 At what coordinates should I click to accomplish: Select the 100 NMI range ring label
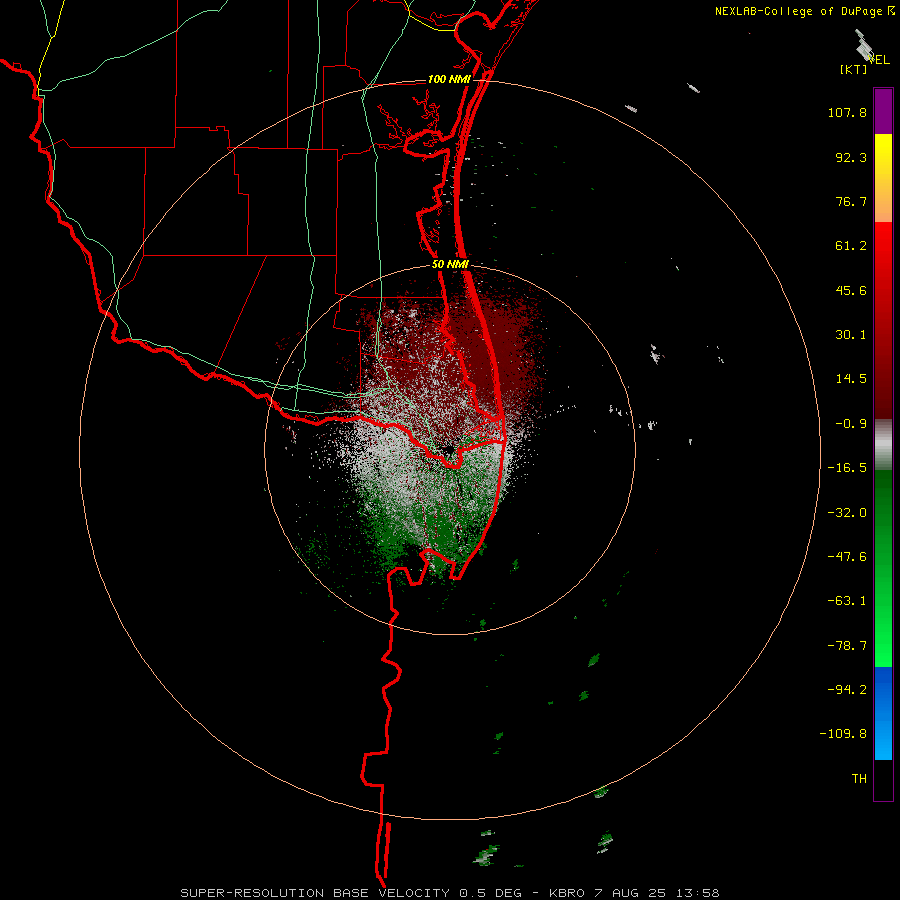449,79
